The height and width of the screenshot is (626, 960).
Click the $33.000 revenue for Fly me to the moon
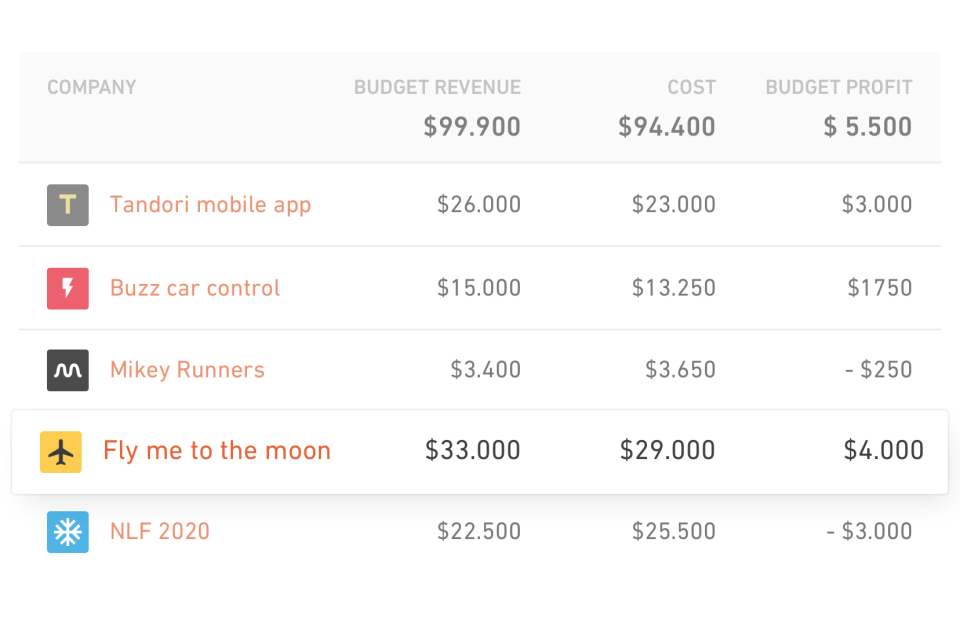point(473,451)
